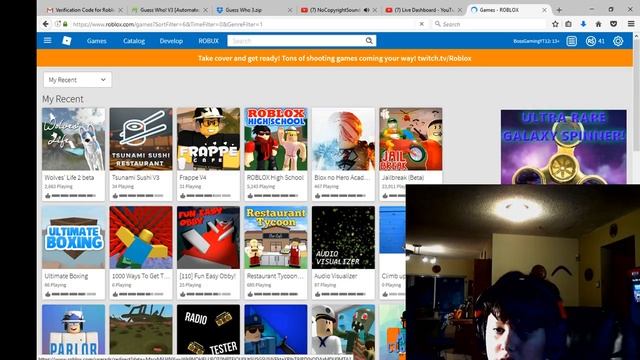The width and height of the screenshot is (640, 360).
Task: Click the Audio Visualizer title link
Action: click(x=336, y=276)
